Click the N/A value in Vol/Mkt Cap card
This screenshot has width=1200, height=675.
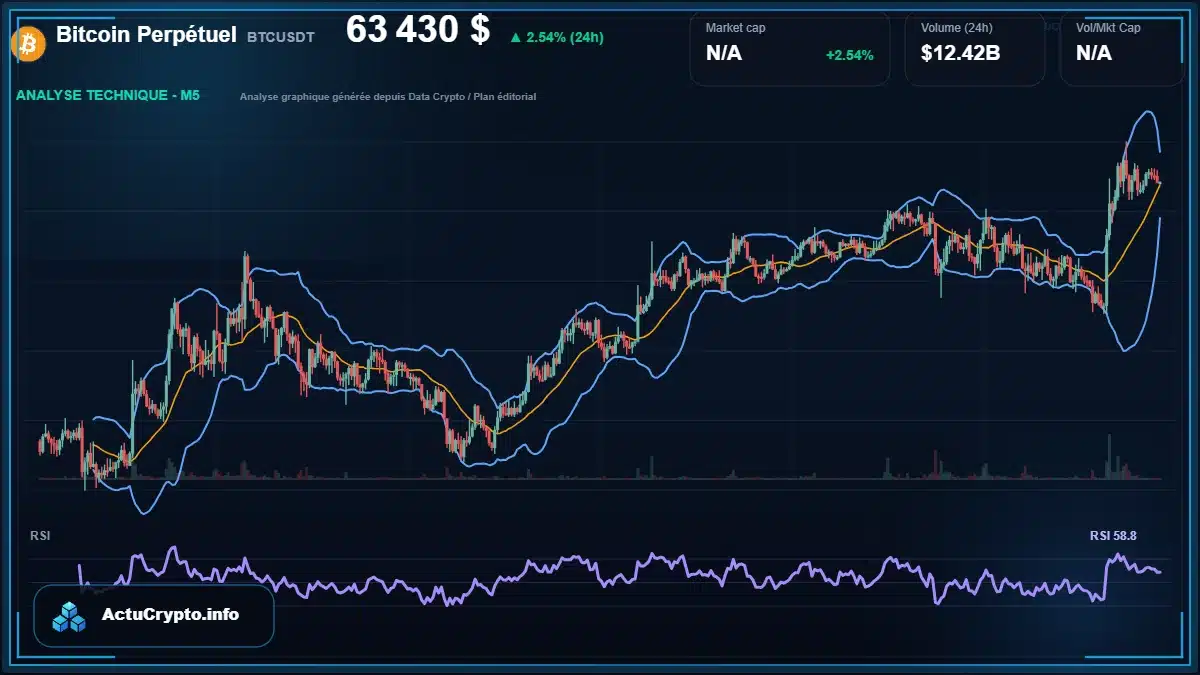(1094, 54)
